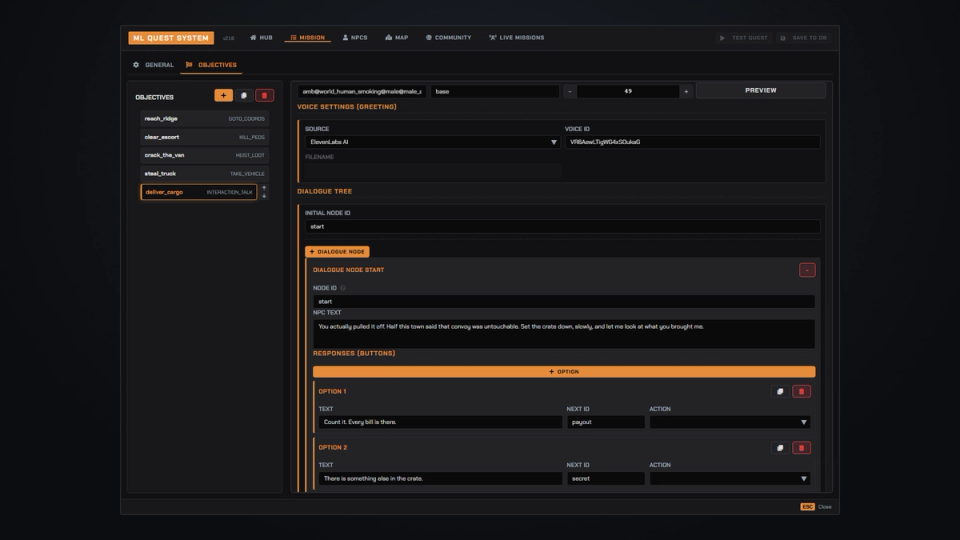Image resolution: width=960 pixels, height=540 pixels.
Task: Select the clear_escort objective
Action: coord(204,137)
